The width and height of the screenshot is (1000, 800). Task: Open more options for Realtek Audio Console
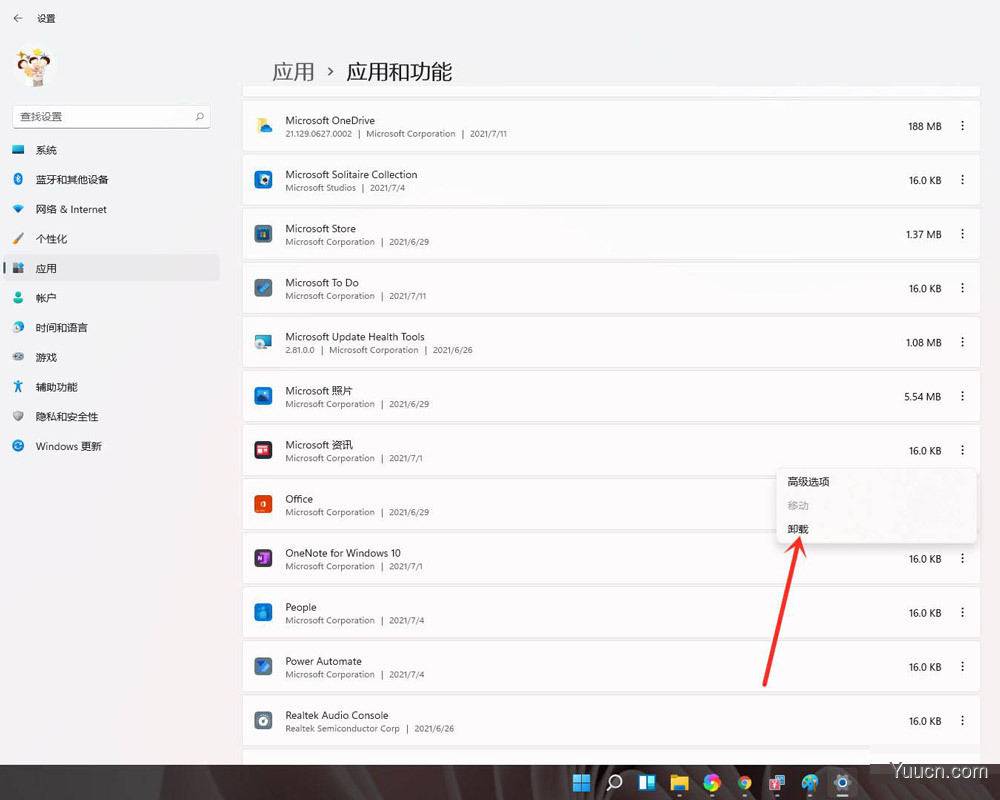(962, 721)
